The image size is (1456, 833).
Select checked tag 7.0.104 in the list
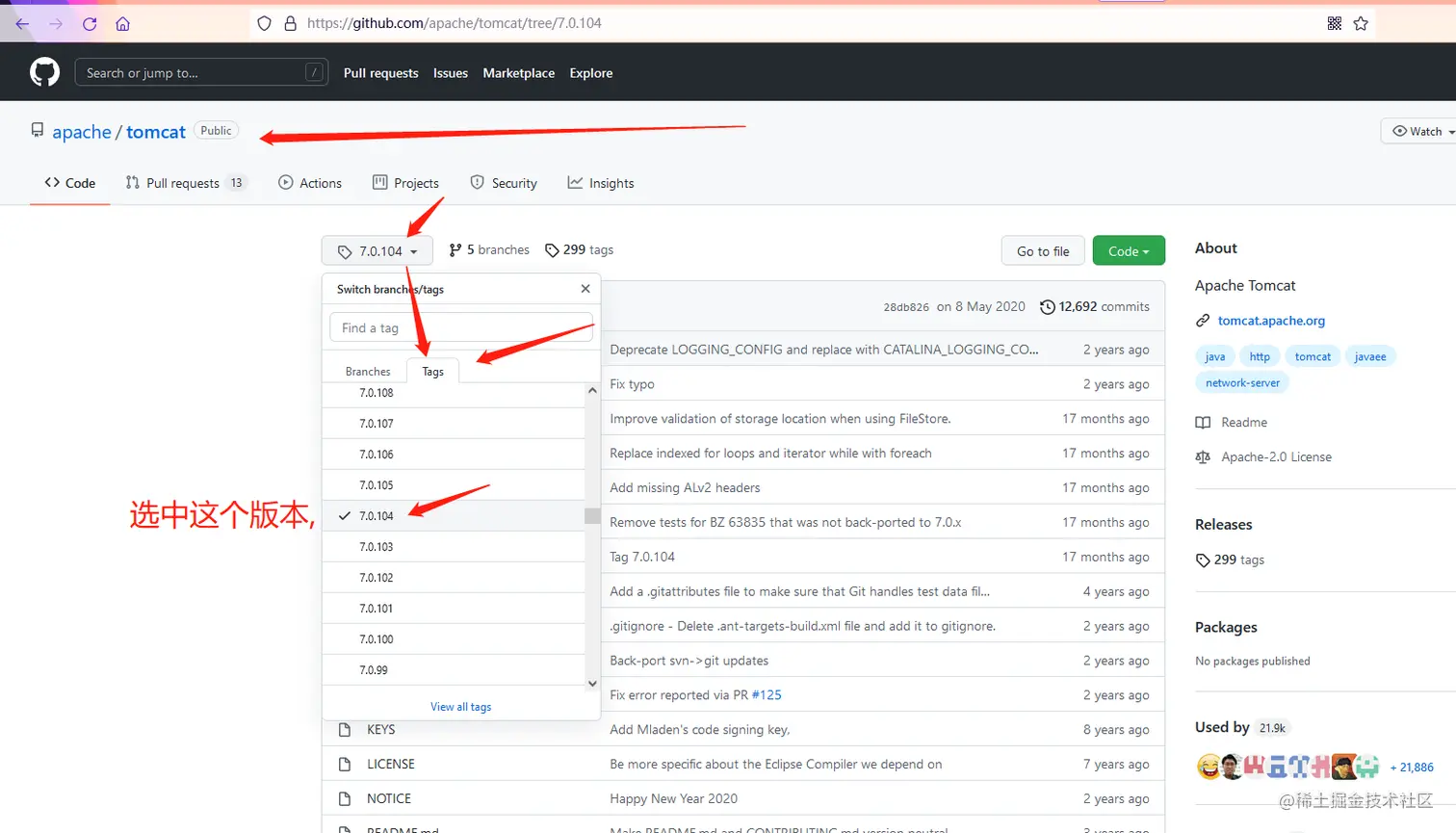[x=454, y=516]
